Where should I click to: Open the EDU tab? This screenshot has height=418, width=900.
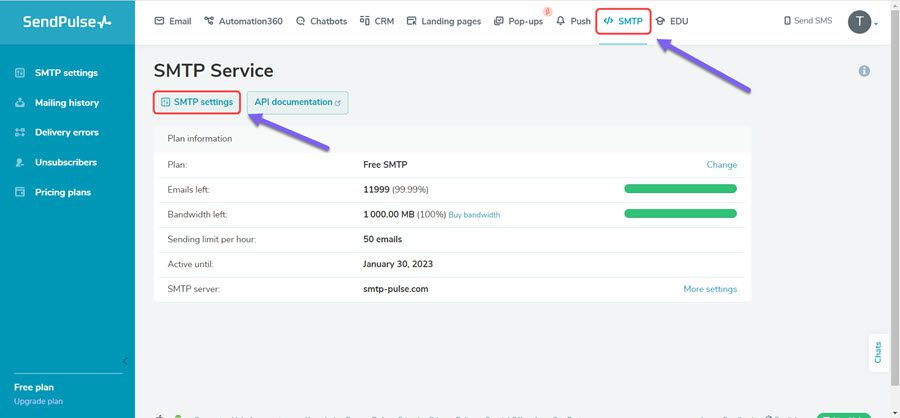pyautogui.click(x=672, y=21)
